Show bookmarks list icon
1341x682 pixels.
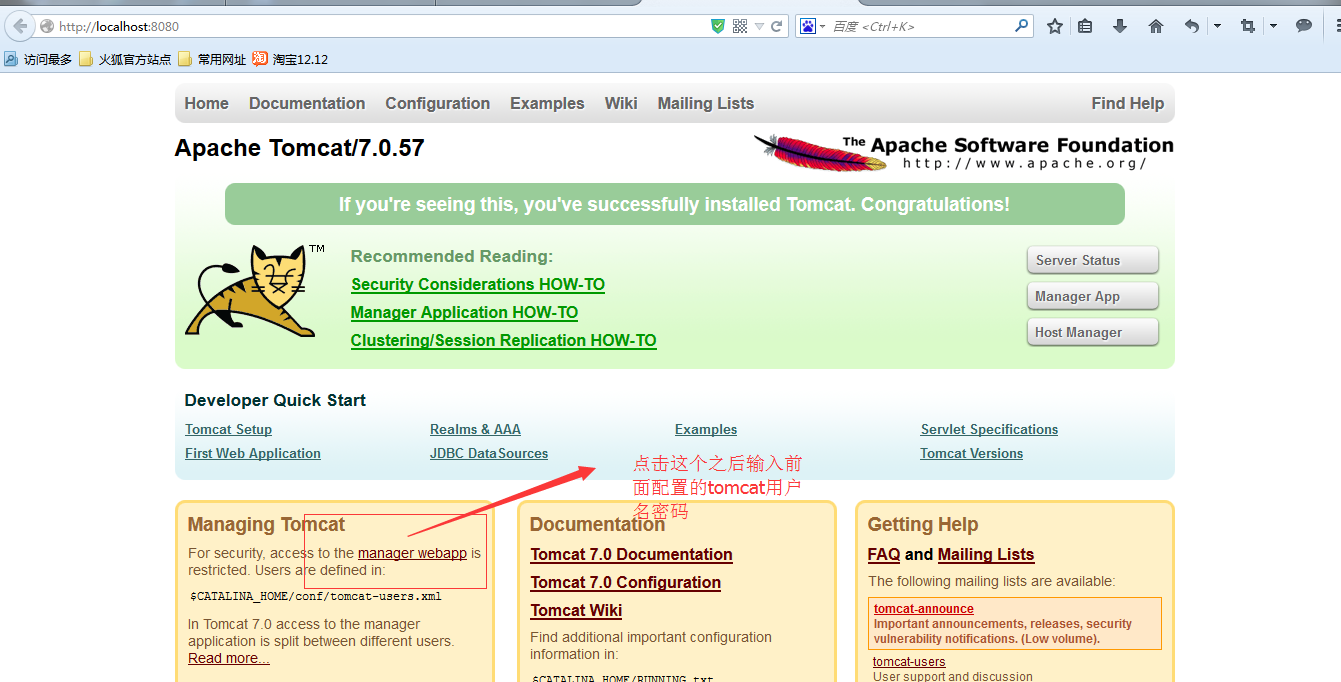point(1085,26)
